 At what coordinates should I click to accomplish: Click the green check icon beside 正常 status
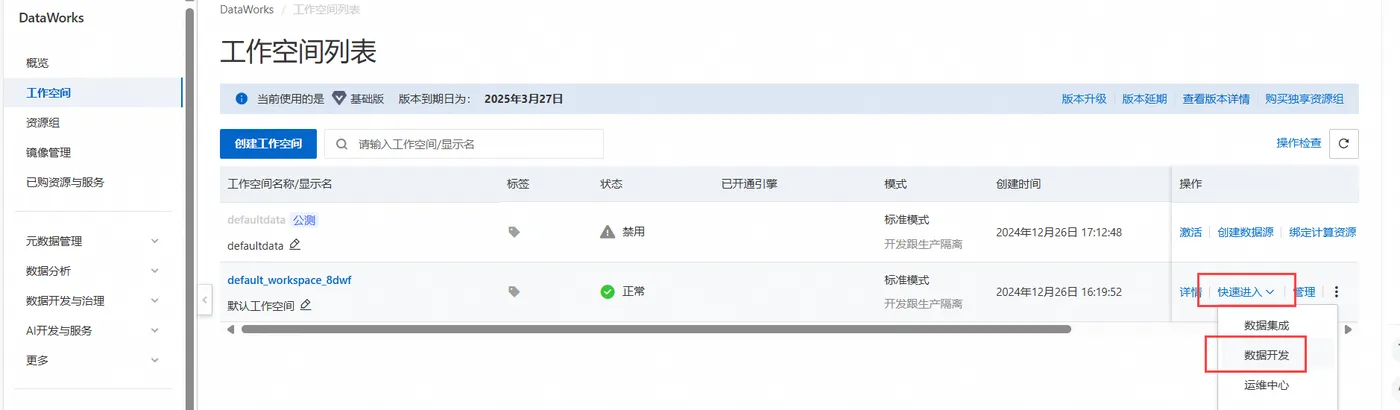pyautogui.click(x=607, y=292)
